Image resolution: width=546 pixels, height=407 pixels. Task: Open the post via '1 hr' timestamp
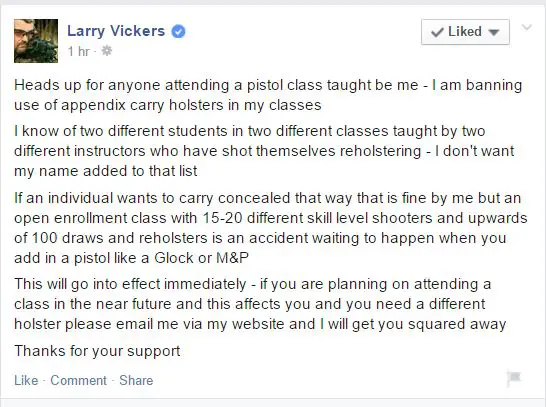point(79,52)
